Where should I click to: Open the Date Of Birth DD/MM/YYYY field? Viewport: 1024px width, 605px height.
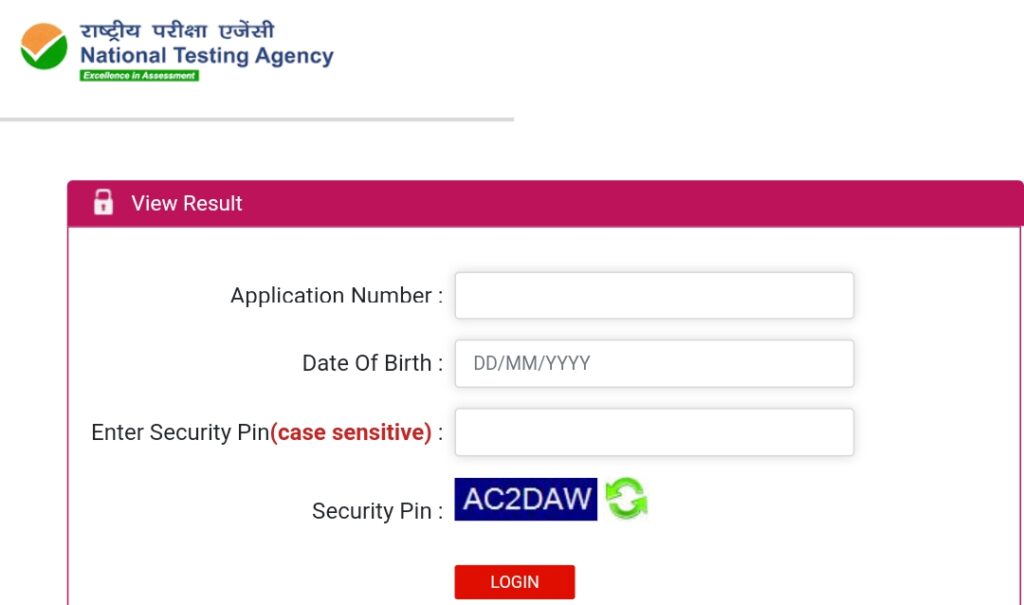pos(654,363)
